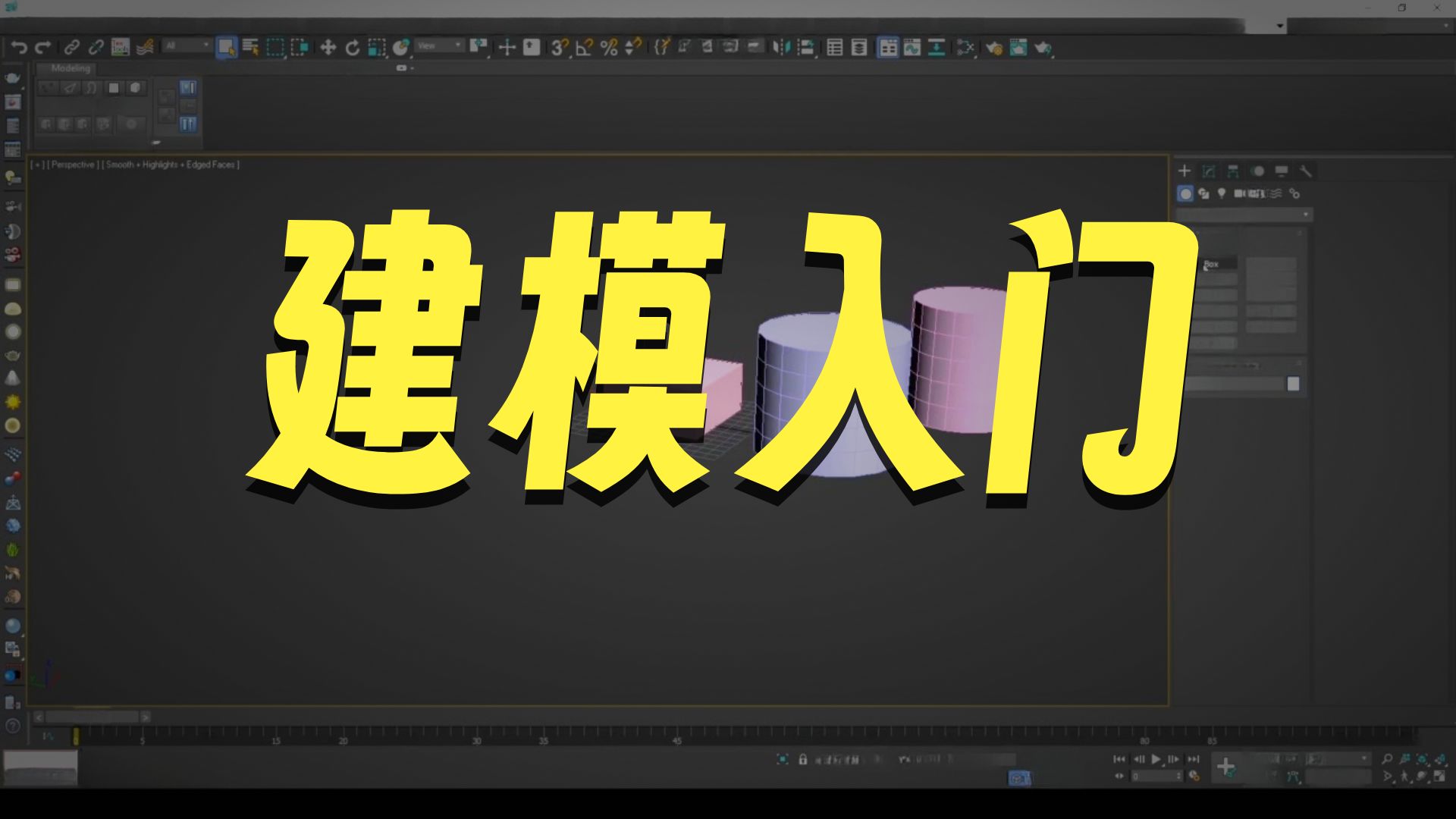Toggle Window/Crossing selection mode
This screenshot has height=819, width=1456.
pyautogui.click(x=300, y=47)
